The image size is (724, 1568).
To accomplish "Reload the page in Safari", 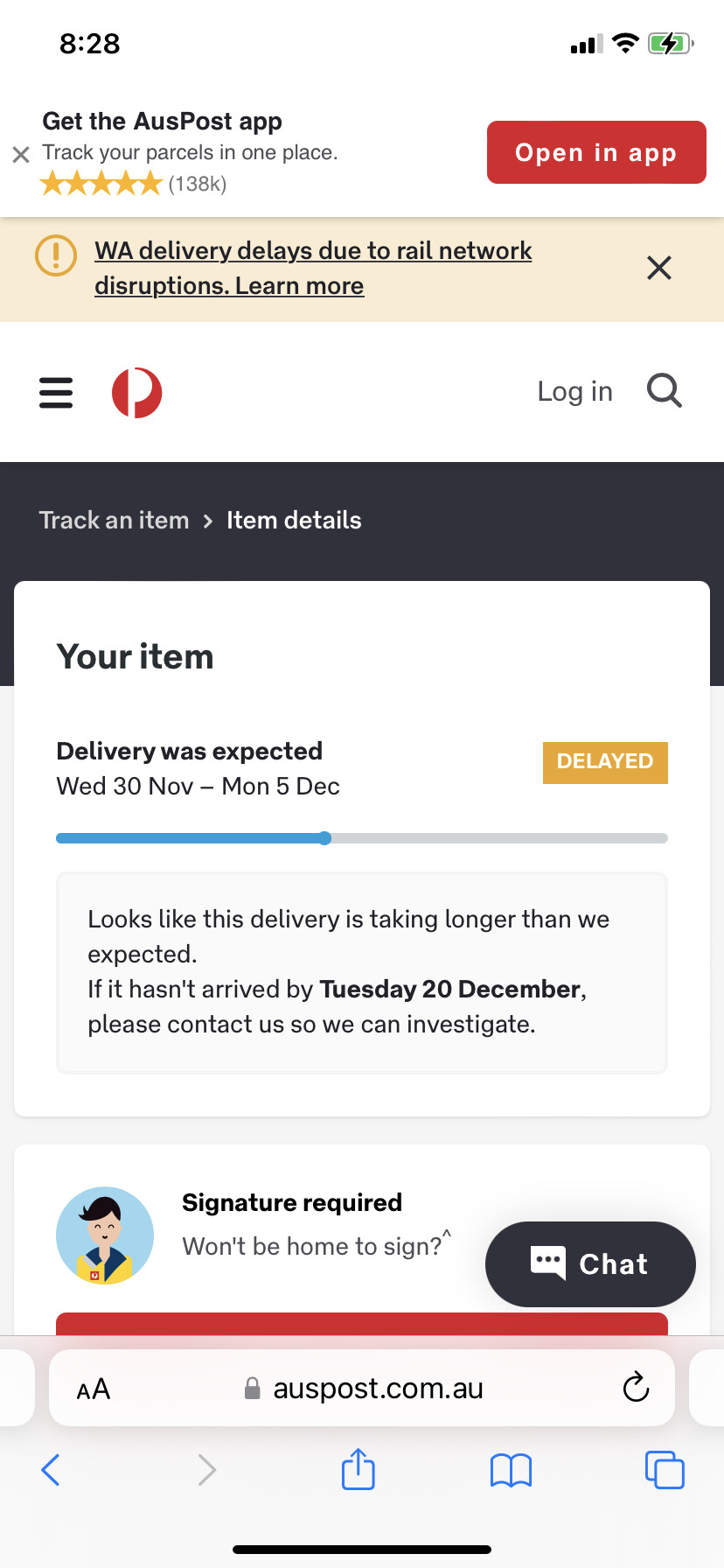I will tap(636, 1388).
